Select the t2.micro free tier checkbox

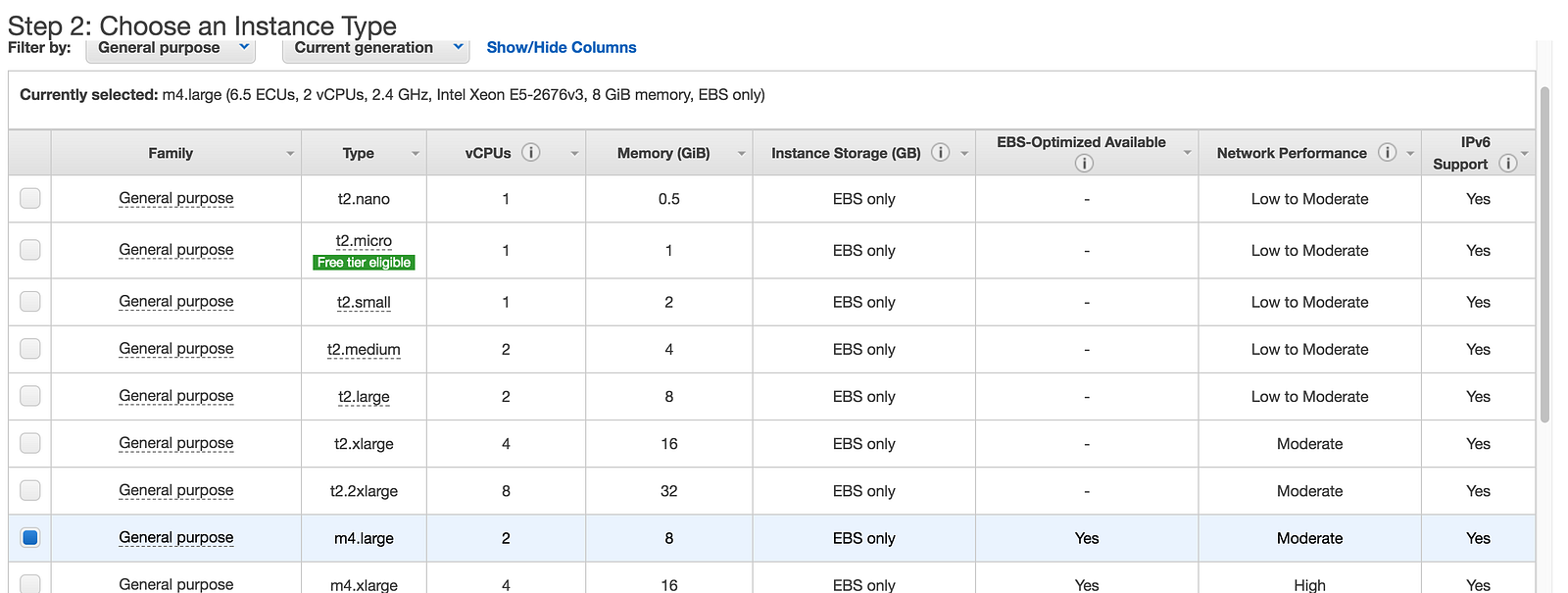pos(30,250)
